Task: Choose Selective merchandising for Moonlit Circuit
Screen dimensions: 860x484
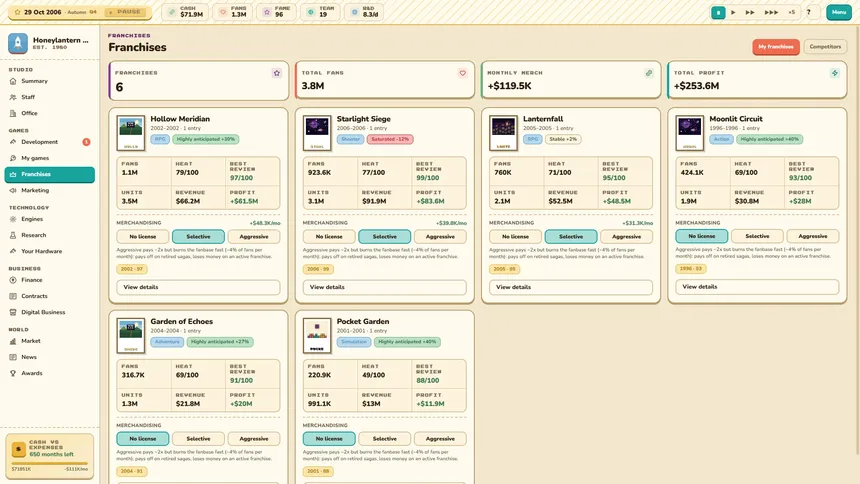Action: point(757,236)
